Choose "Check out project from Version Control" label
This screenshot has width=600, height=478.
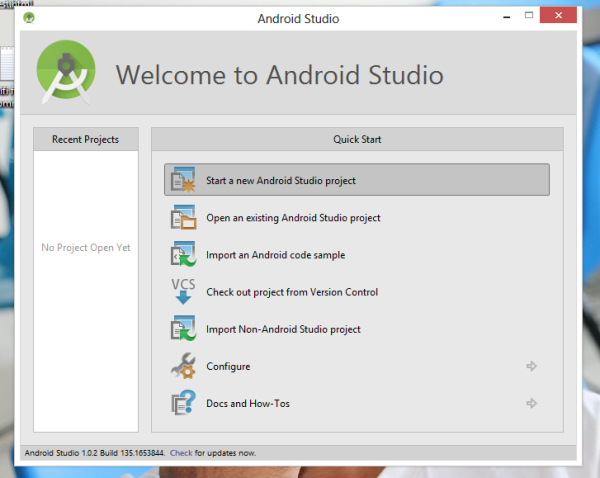(292, 292)
